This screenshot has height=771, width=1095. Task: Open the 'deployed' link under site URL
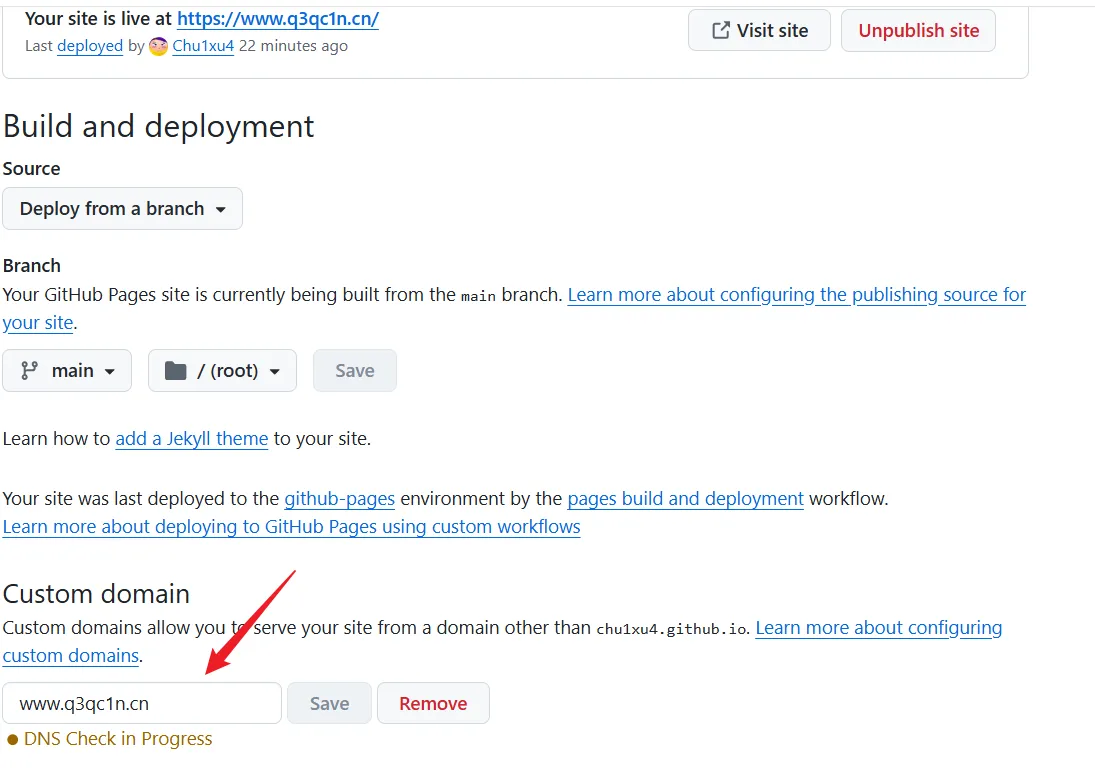click(x=90, y=46)
